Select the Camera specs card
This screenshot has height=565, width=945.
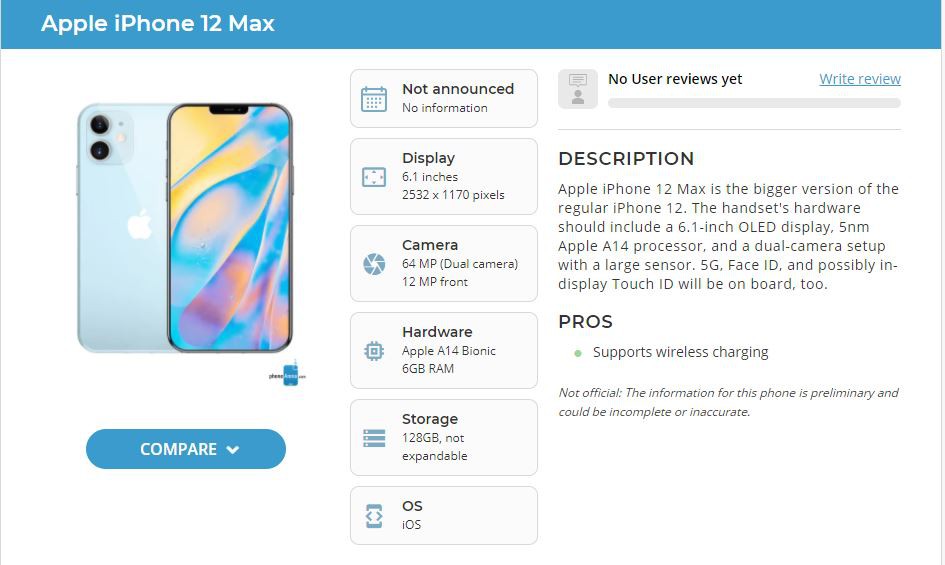(444, 264)
